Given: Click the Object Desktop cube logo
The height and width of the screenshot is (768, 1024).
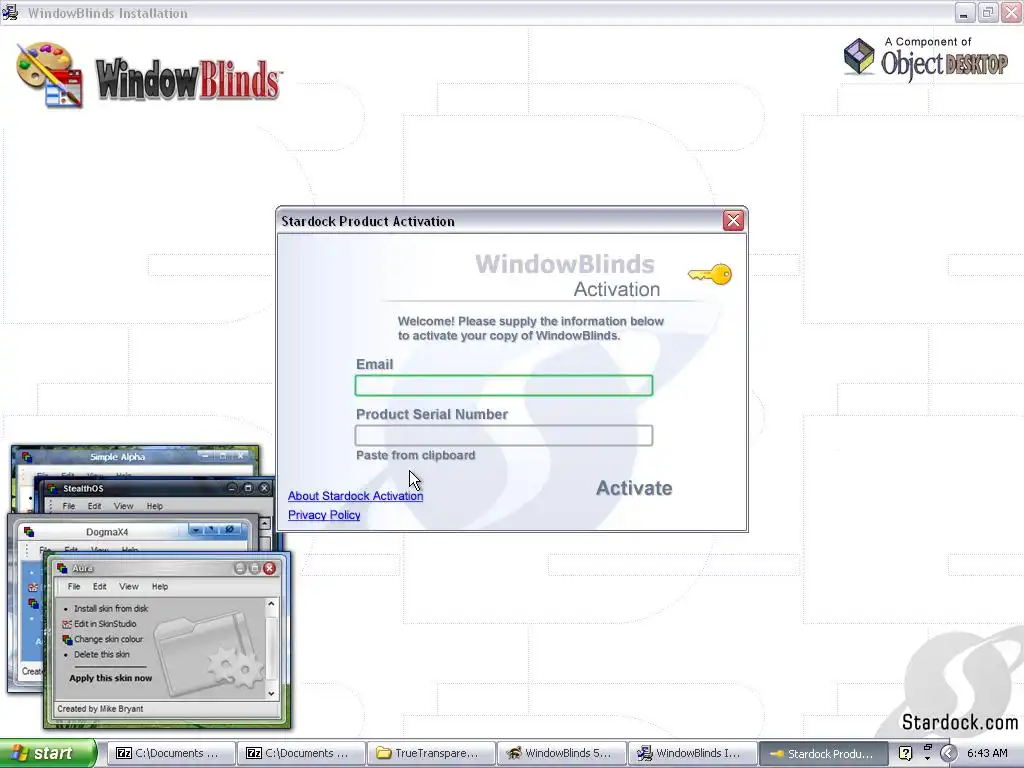Looking at the screenshot, I should point(859,56).
